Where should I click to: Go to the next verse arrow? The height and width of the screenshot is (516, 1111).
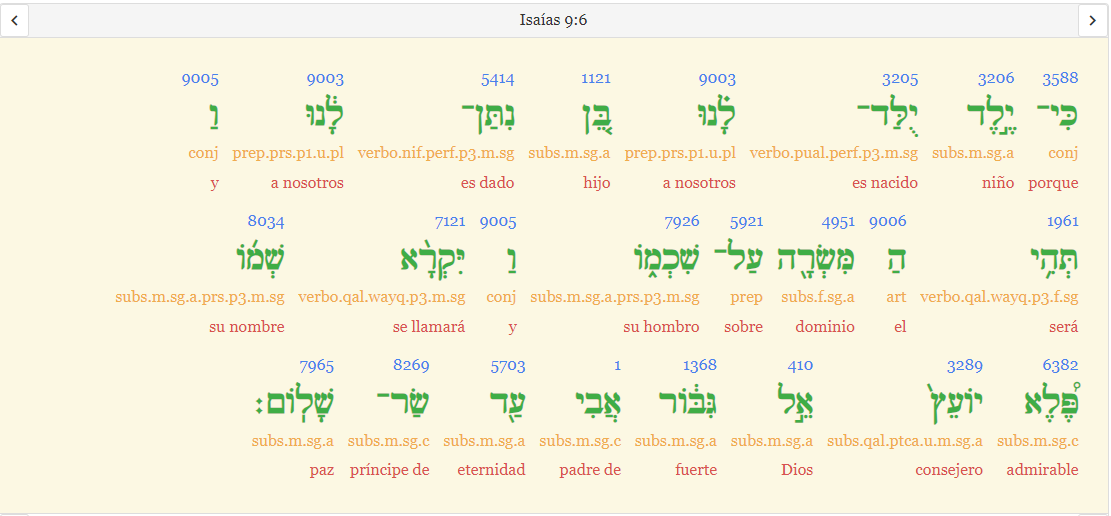1092,21
